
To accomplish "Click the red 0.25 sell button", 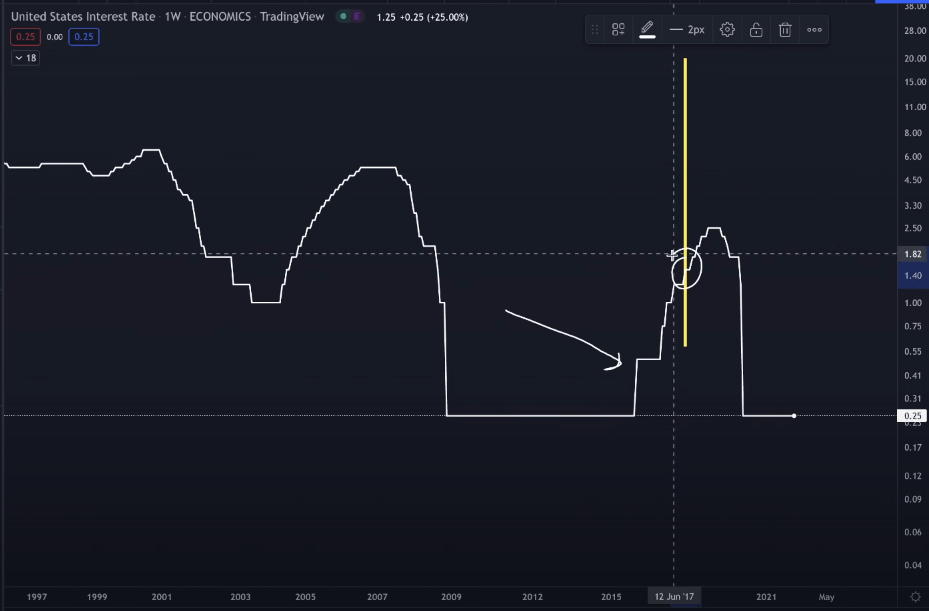I will [x=24, y=37].
